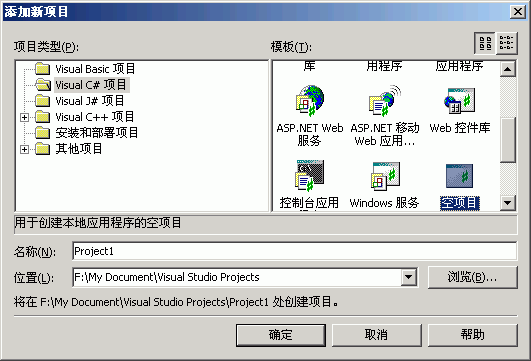Click the 其他项目 folder icon
Image resolution: width=531 pixels, height=361 pixels.
[x=43, y=149]
